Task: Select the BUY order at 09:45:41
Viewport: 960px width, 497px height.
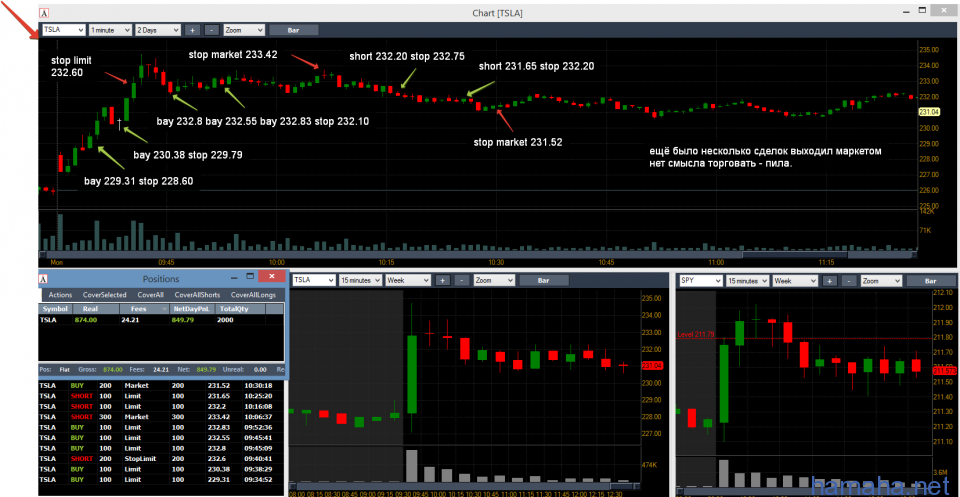Action: click(161, 438)
